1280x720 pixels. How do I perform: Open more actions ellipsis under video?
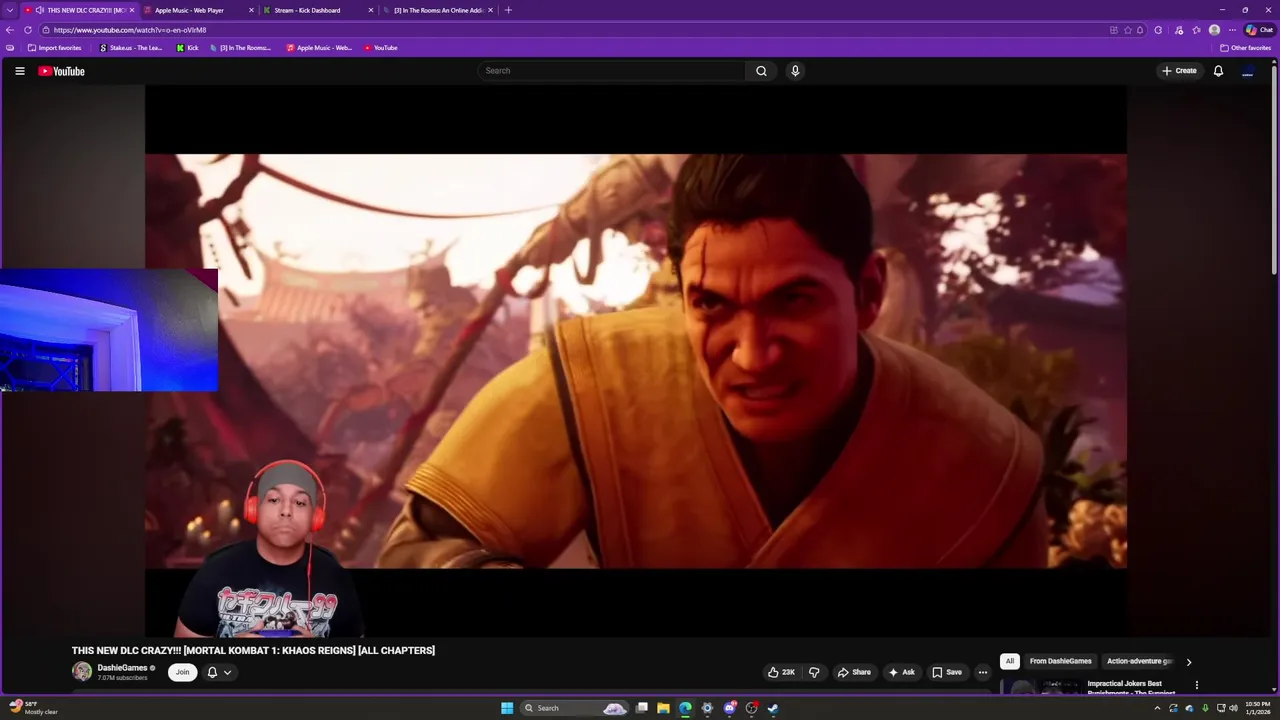pos(982,672)
